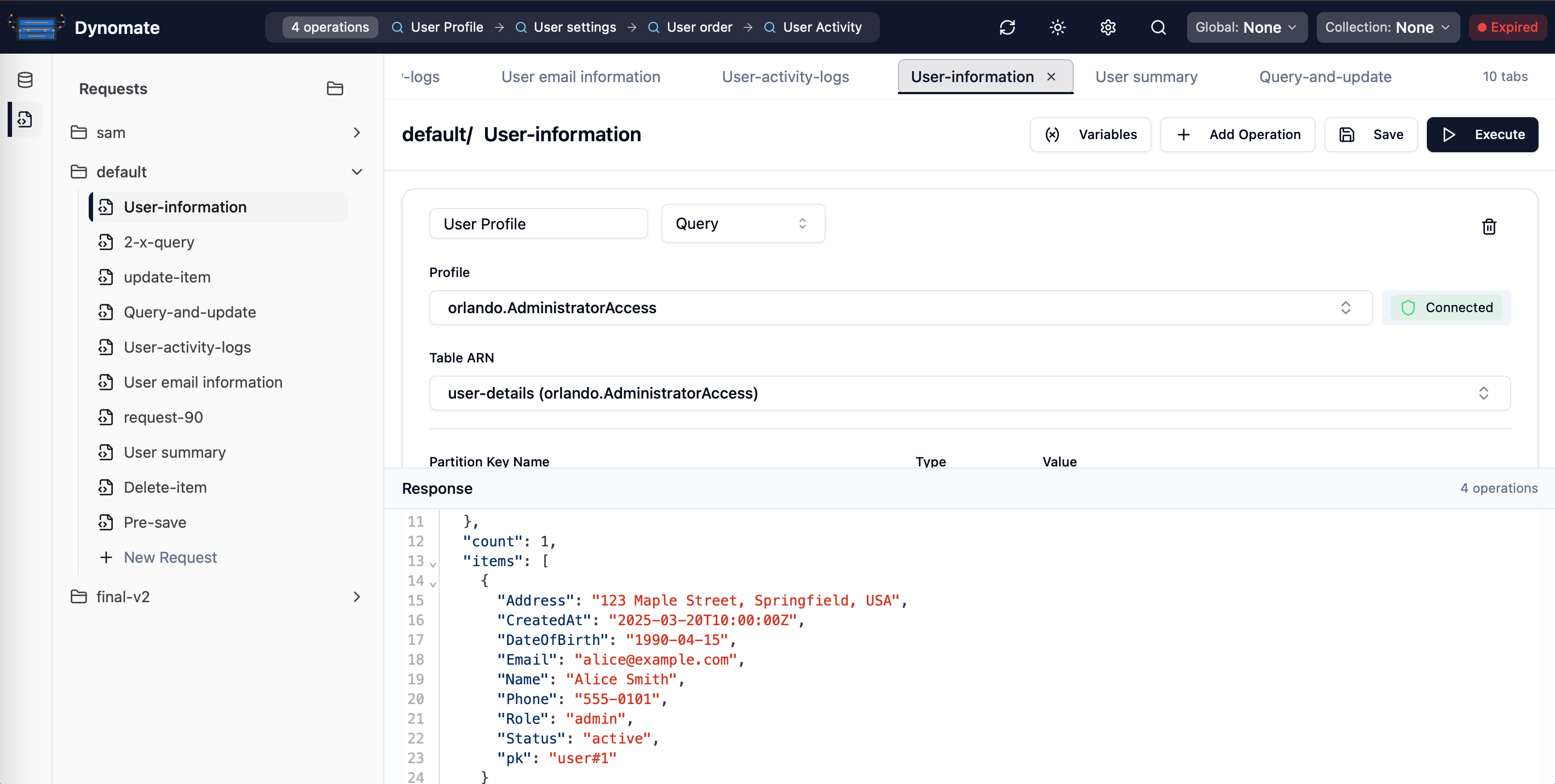Screen dimensions: 1555x784
Task: Open the Collection environment dropdown
Action: tap(1388, 27)
